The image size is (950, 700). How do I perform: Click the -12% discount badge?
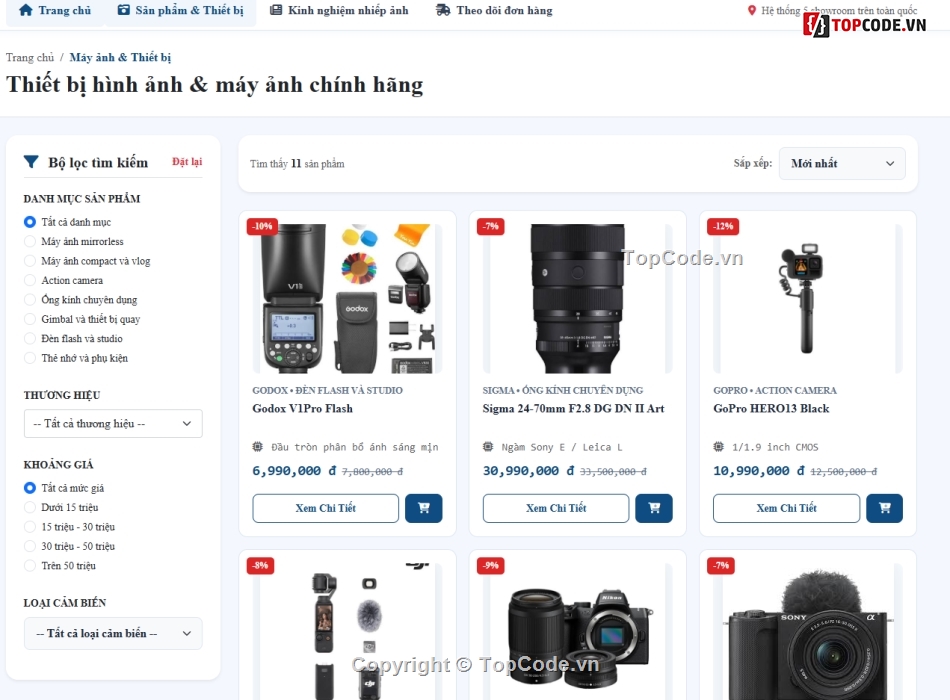tap(723, 226)
